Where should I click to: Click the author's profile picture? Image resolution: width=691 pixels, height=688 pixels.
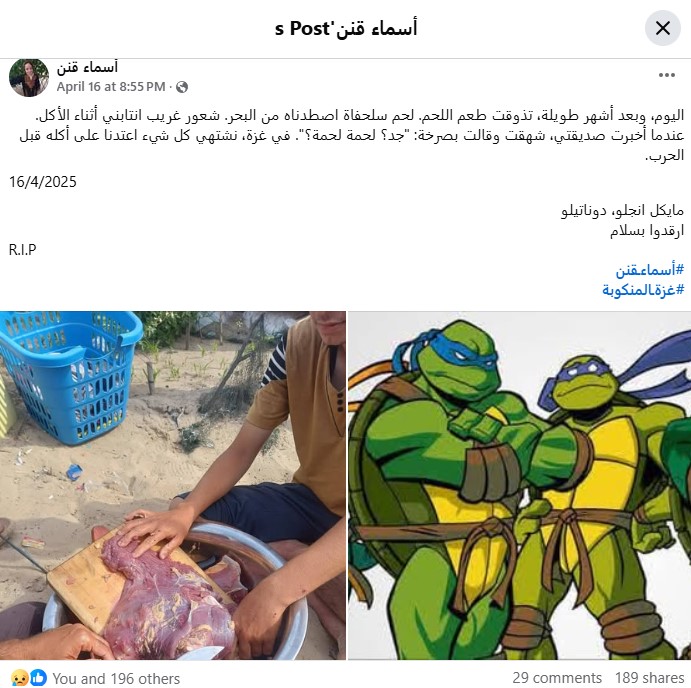(29, 77)
